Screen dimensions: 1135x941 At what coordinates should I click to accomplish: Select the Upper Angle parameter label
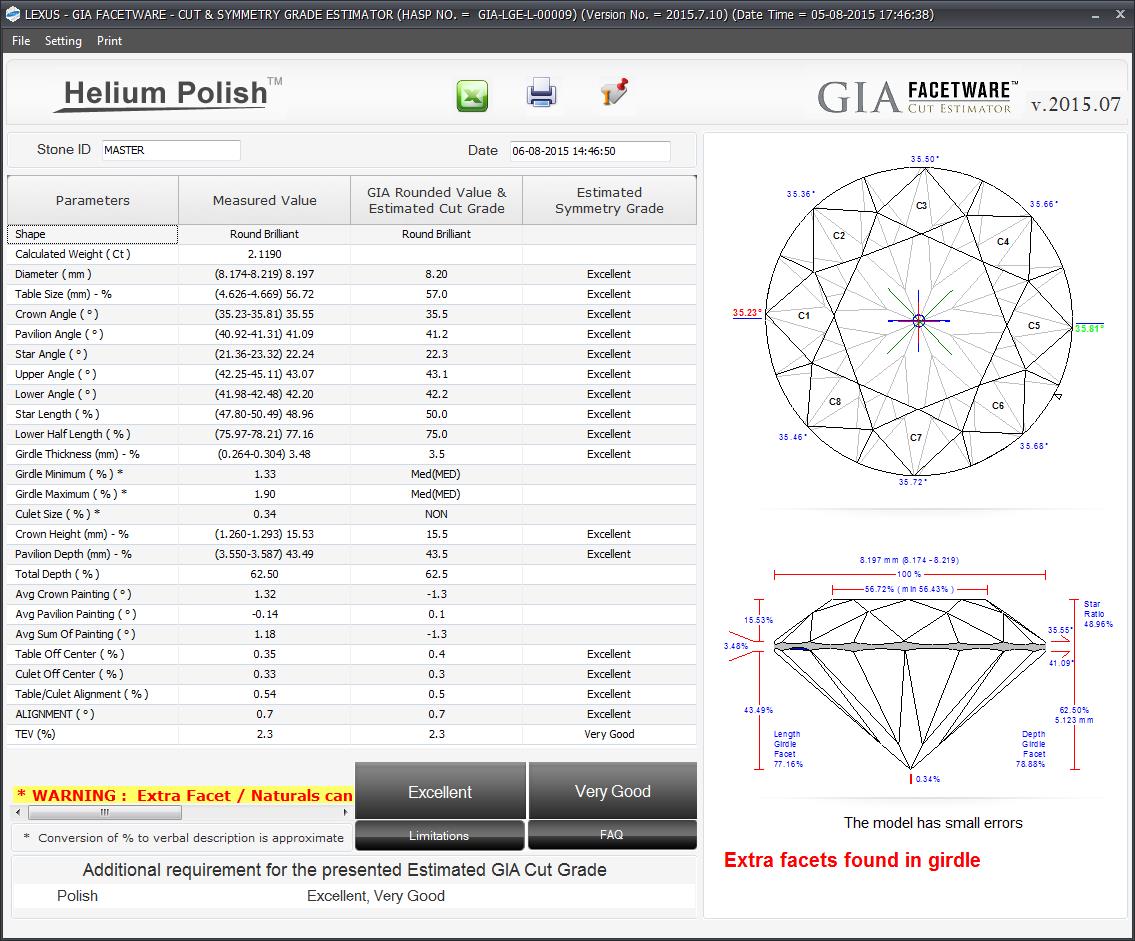(56, 374)
